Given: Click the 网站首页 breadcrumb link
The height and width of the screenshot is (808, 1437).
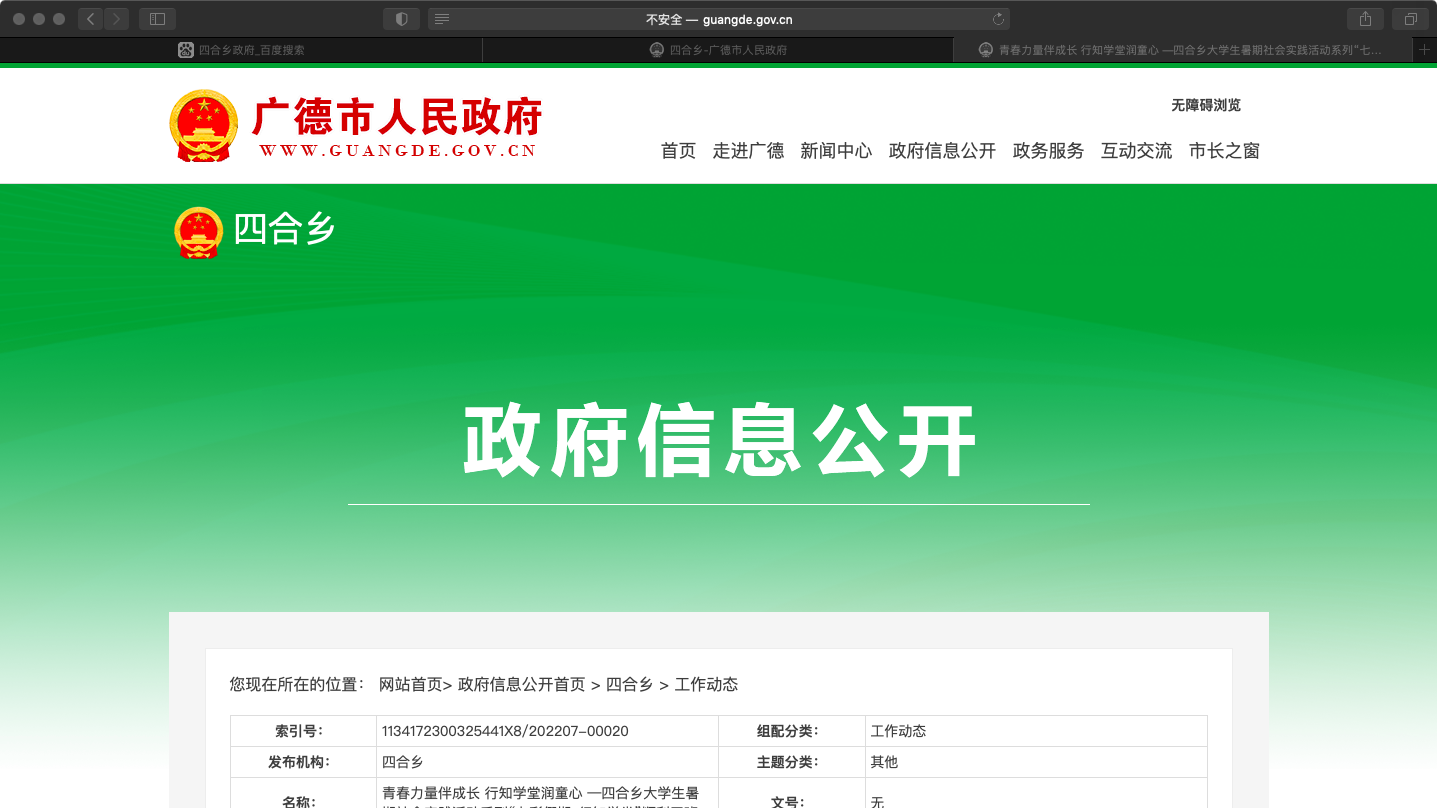Looking at the screenshot, I should 410,685.
